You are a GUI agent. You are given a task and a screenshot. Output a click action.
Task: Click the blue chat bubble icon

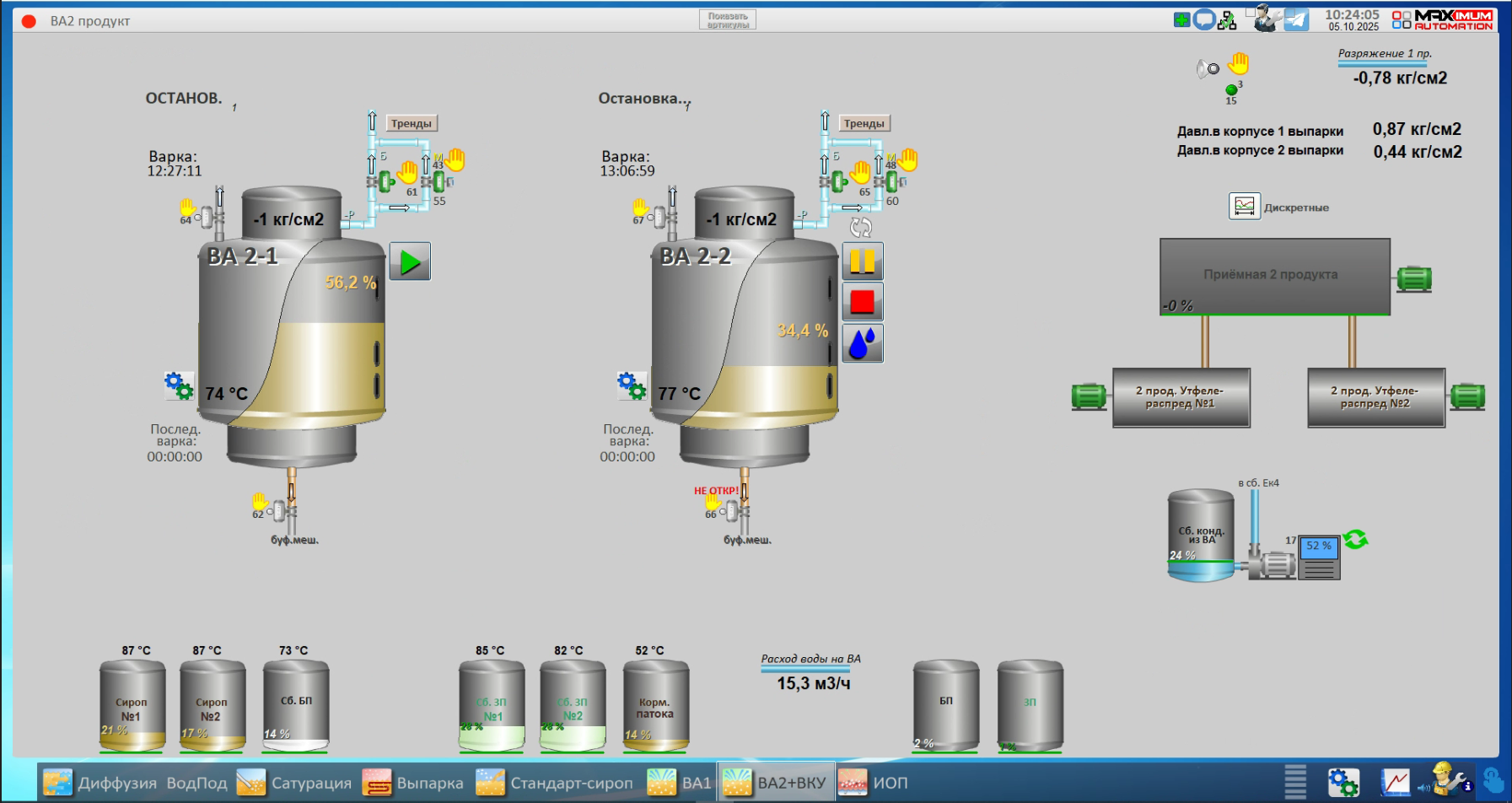pos(1204,19)
